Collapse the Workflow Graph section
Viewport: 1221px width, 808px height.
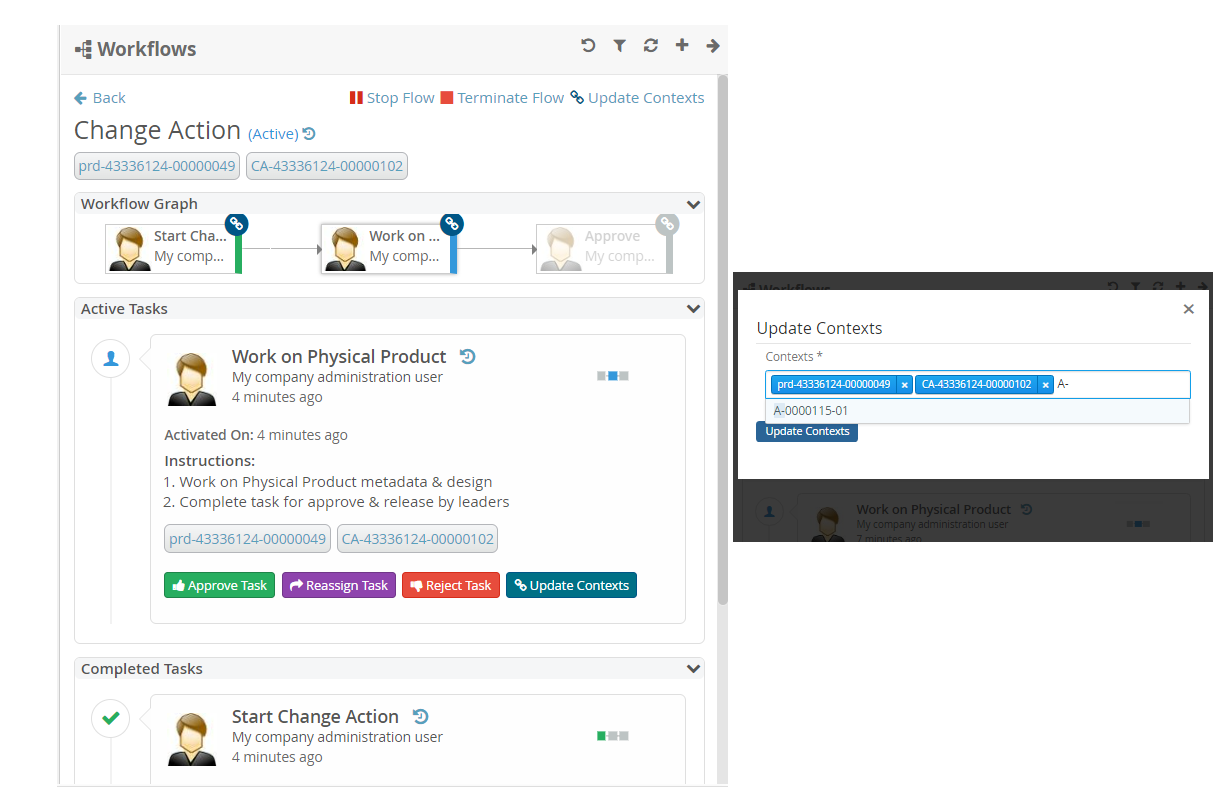click(693, 204)
